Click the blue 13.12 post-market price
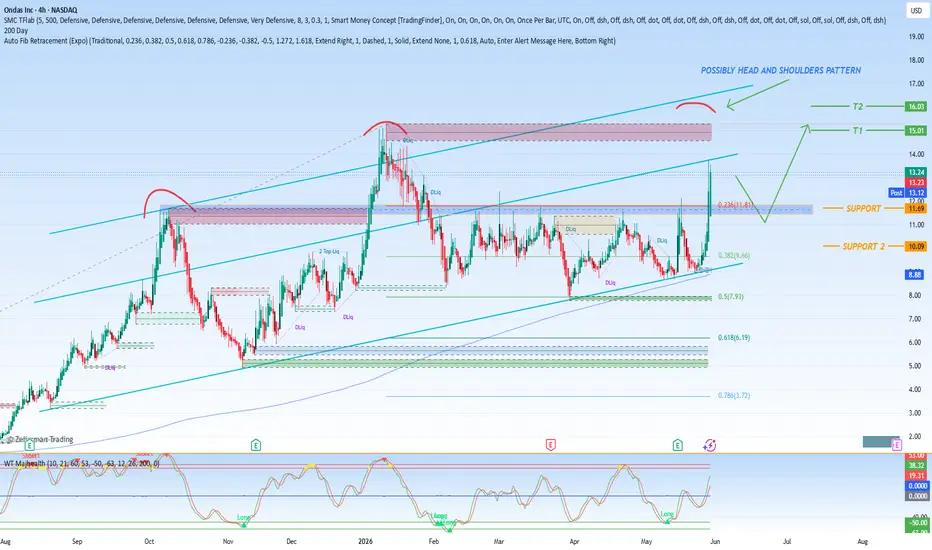Image resolution: width=932 pixels, height=550 pixels. pos(915,193)
